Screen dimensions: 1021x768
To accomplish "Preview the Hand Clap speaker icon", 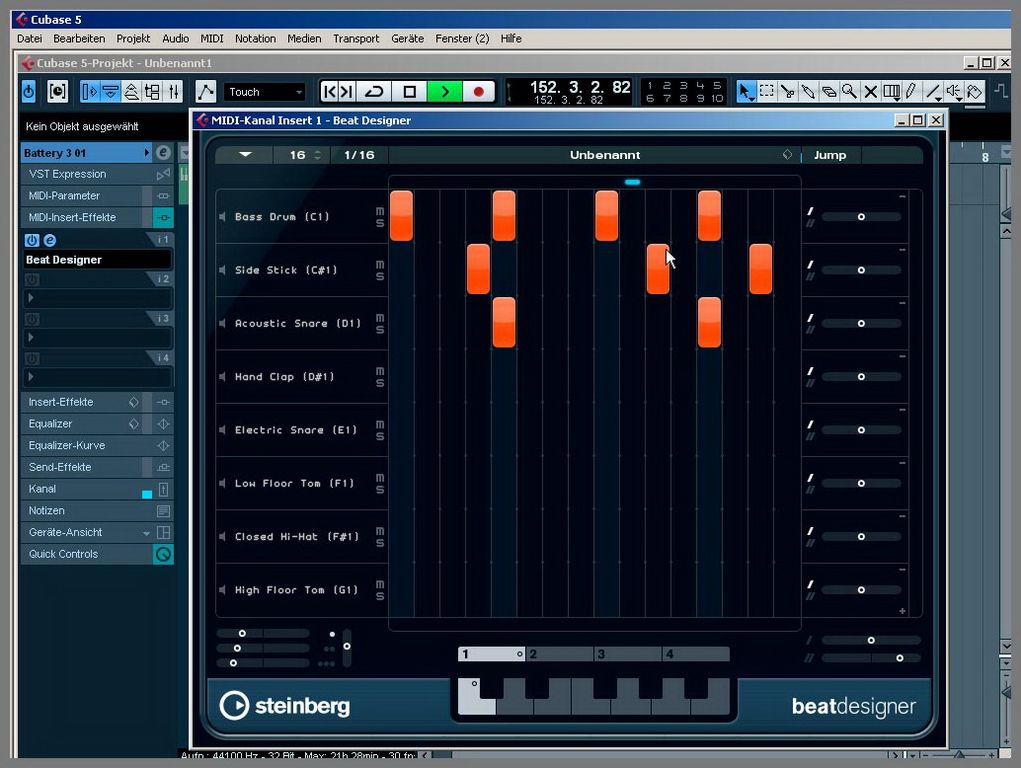I will 223,377.
